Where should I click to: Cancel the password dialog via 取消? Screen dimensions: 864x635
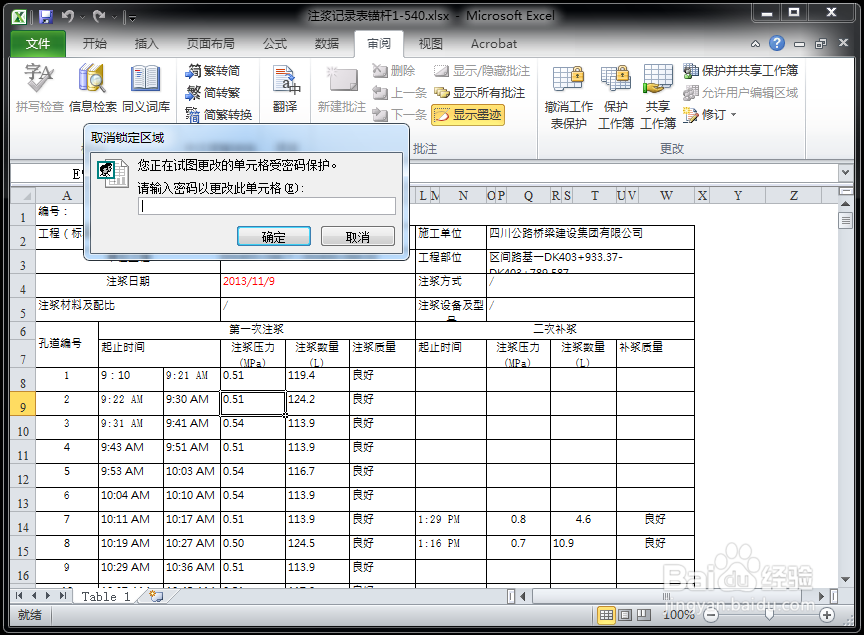(358, 236)
